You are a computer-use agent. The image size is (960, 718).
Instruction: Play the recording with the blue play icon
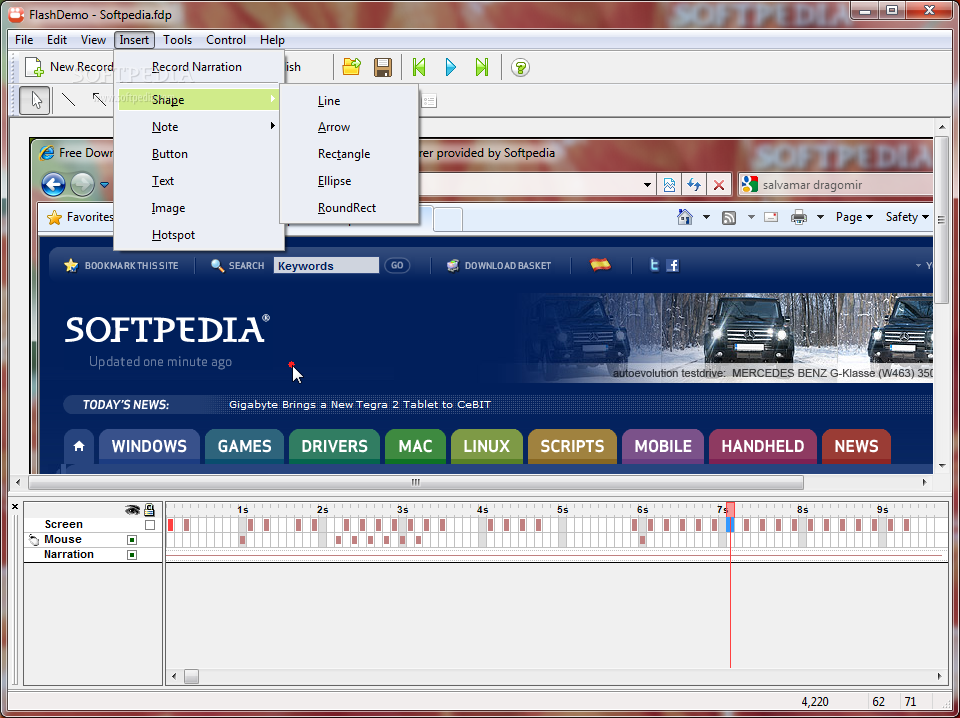coord(451,67)
